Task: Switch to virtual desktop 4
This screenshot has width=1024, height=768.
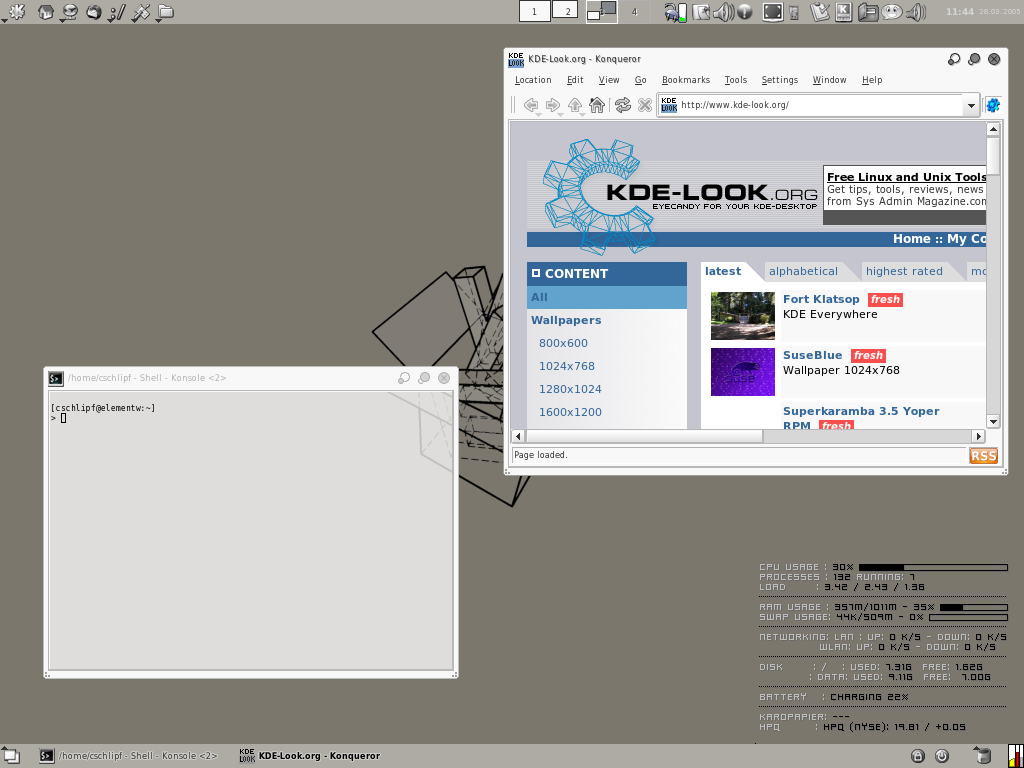Action: tap(634, 11)
